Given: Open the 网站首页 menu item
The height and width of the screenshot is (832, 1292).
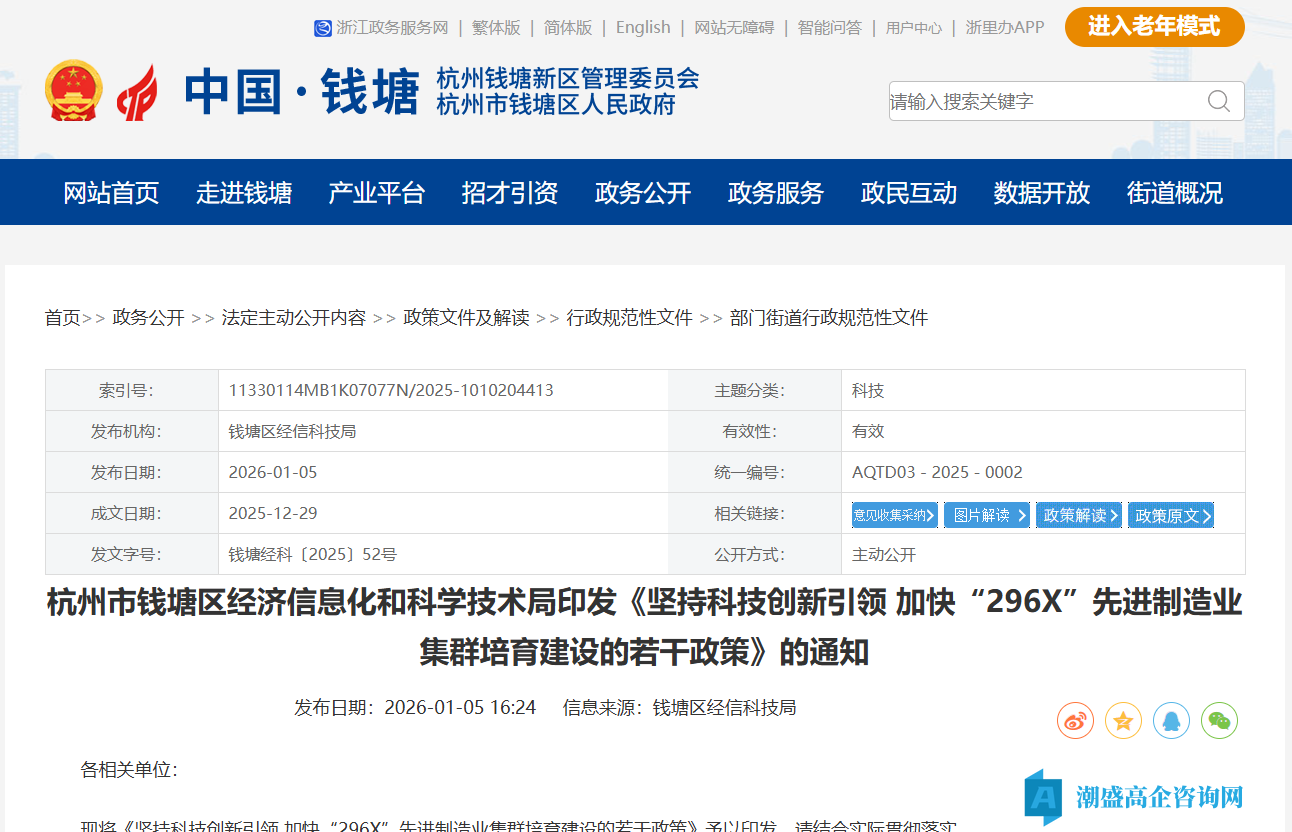Looking at the screenshot, I should [111, 192].
